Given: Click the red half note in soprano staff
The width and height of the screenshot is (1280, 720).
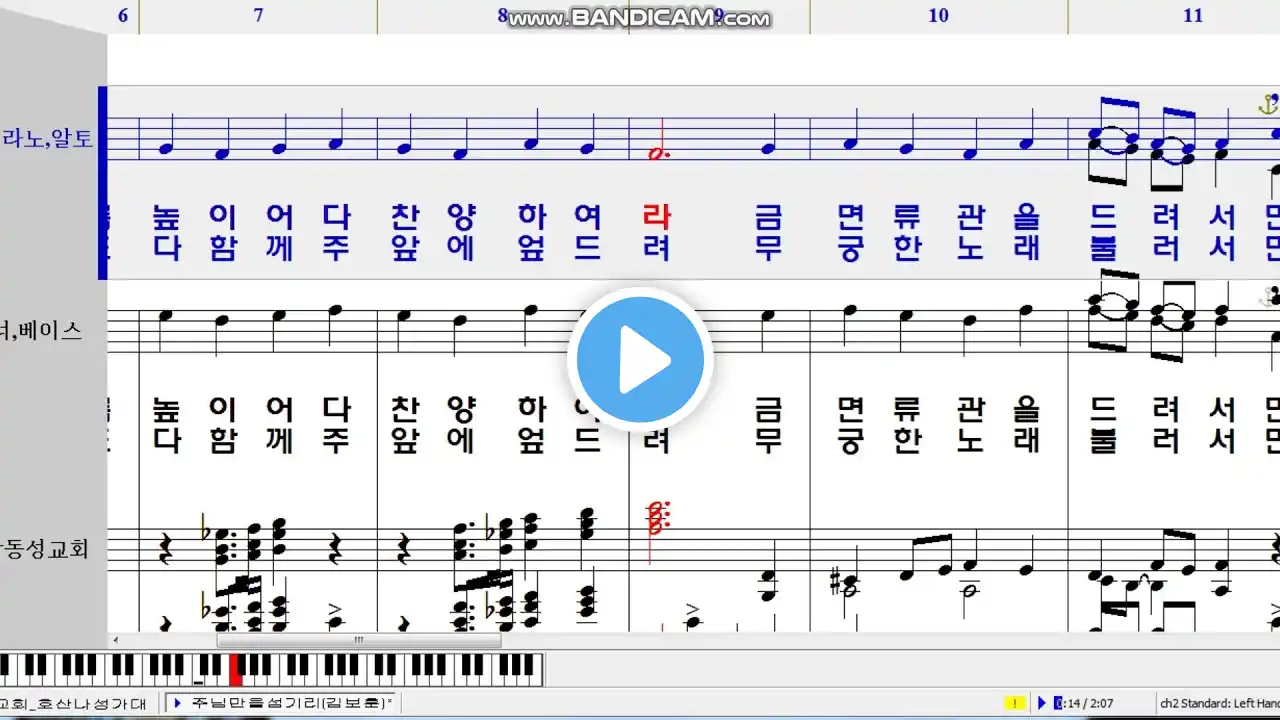Looking at the screenshot, I should pyautogui.click(x=657, y=140).
